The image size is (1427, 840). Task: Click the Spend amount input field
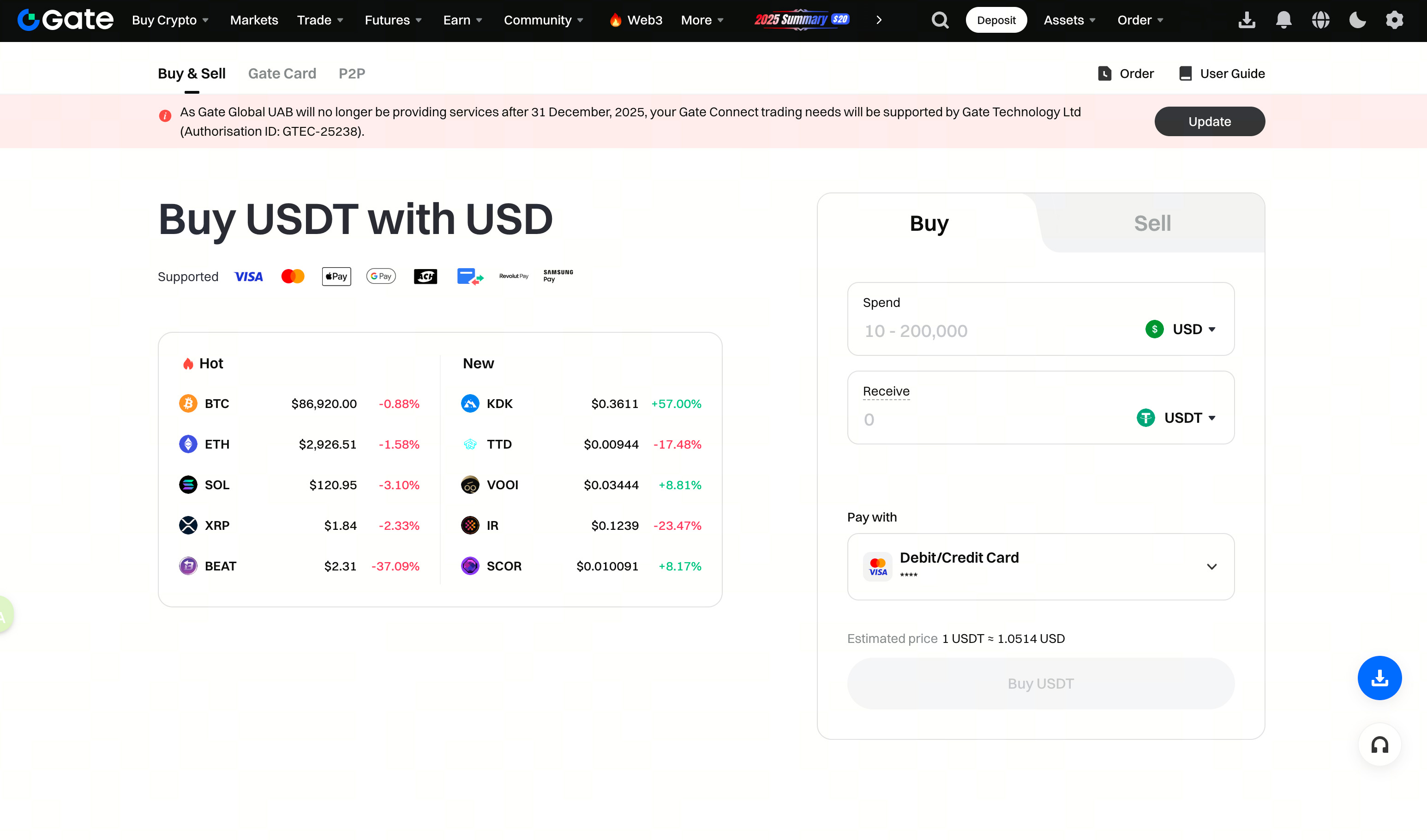pyautogui.click(x=985, y=331)
